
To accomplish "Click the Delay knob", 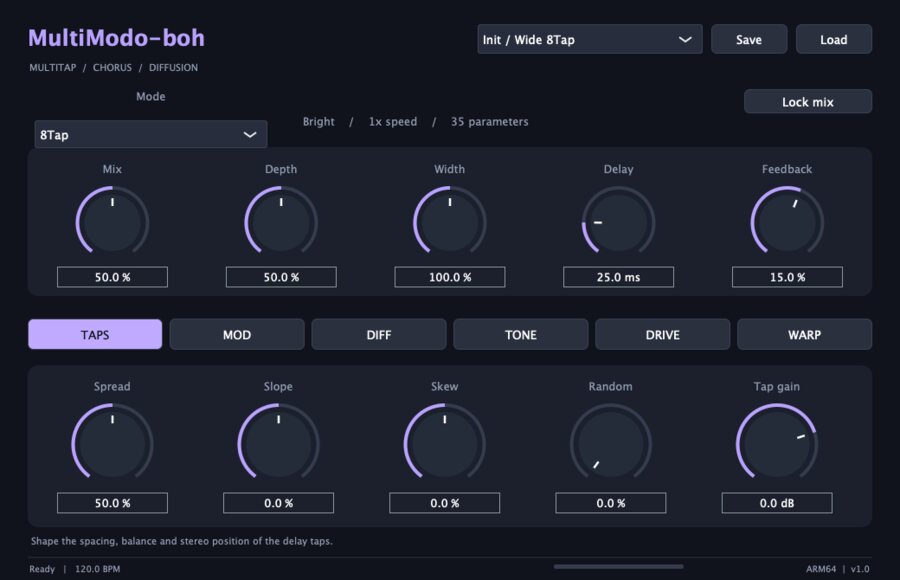I will click(619, 221).
